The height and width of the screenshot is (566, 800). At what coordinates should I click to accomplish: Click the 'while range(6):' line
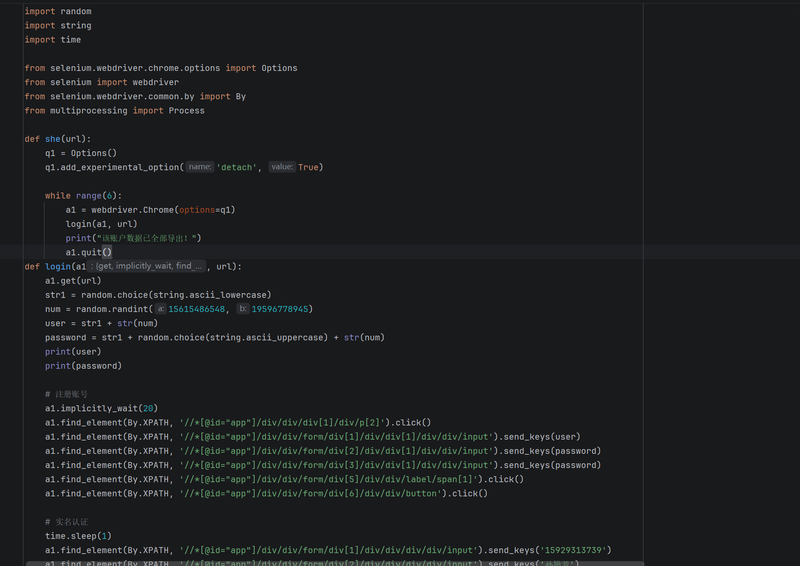pyautogui.click(x=83, y=195)
